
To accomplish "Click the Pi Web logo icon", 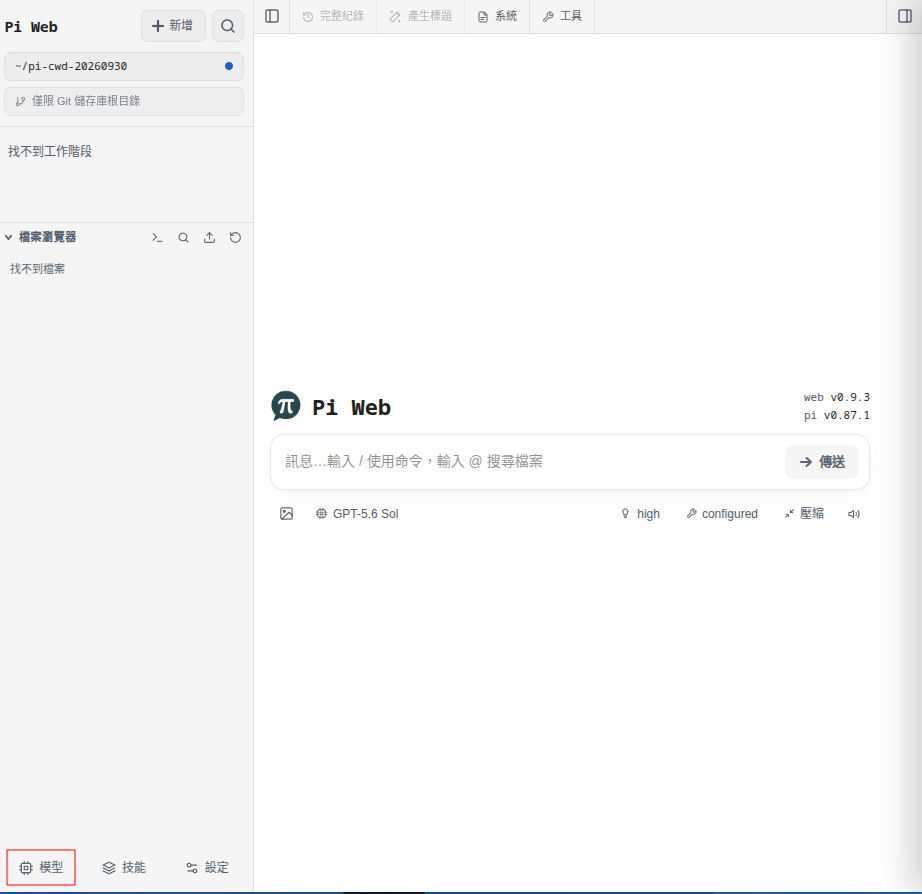I will [x=286, y=406].
